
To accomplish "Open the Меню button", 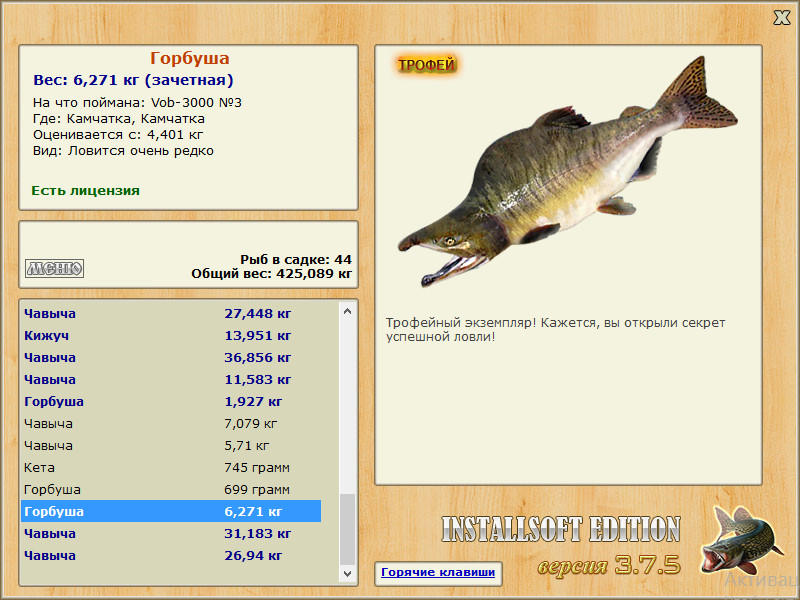I will [x=55, y=268].
